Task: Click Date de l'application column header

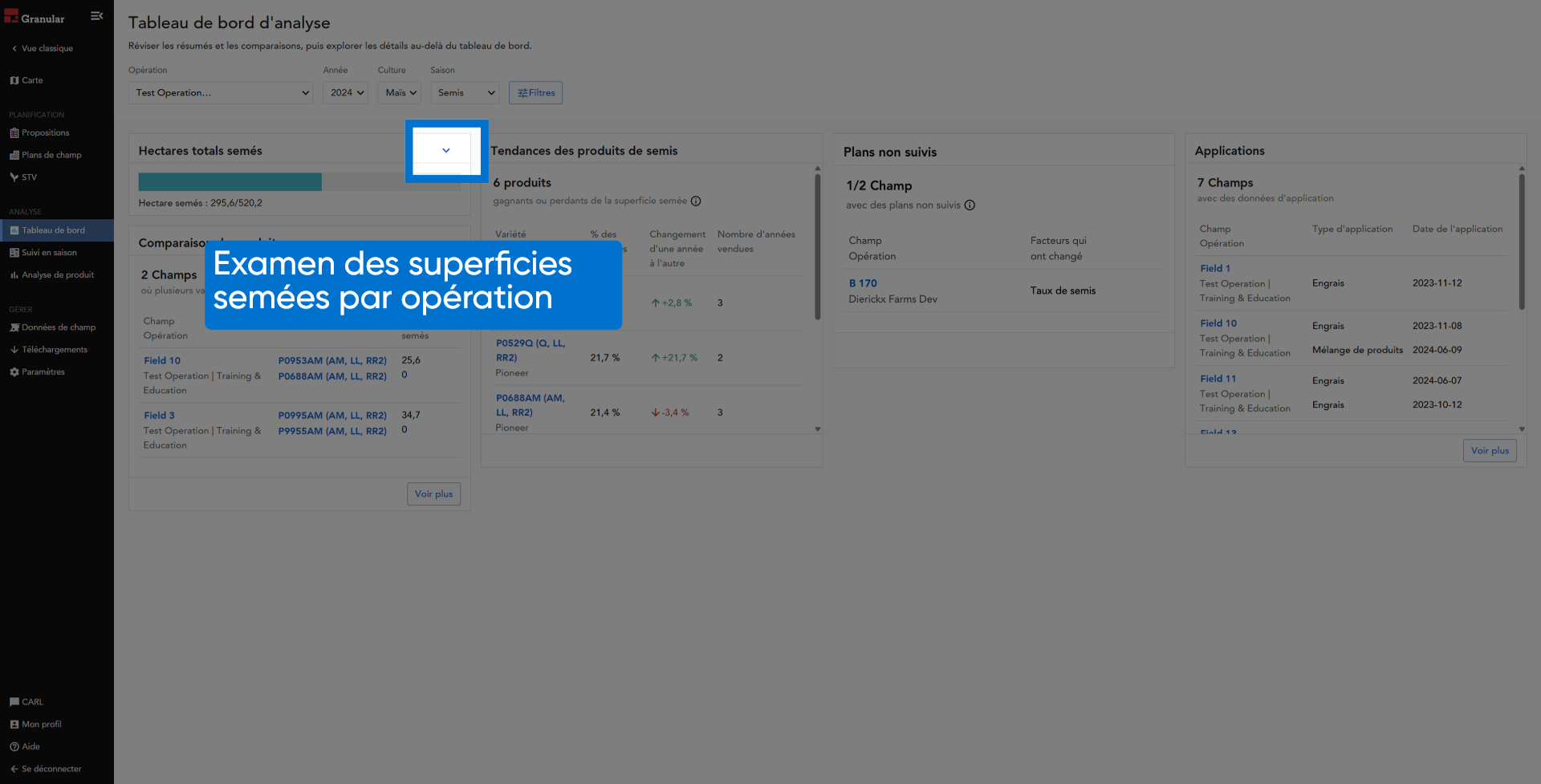Action: point(1458,230)
